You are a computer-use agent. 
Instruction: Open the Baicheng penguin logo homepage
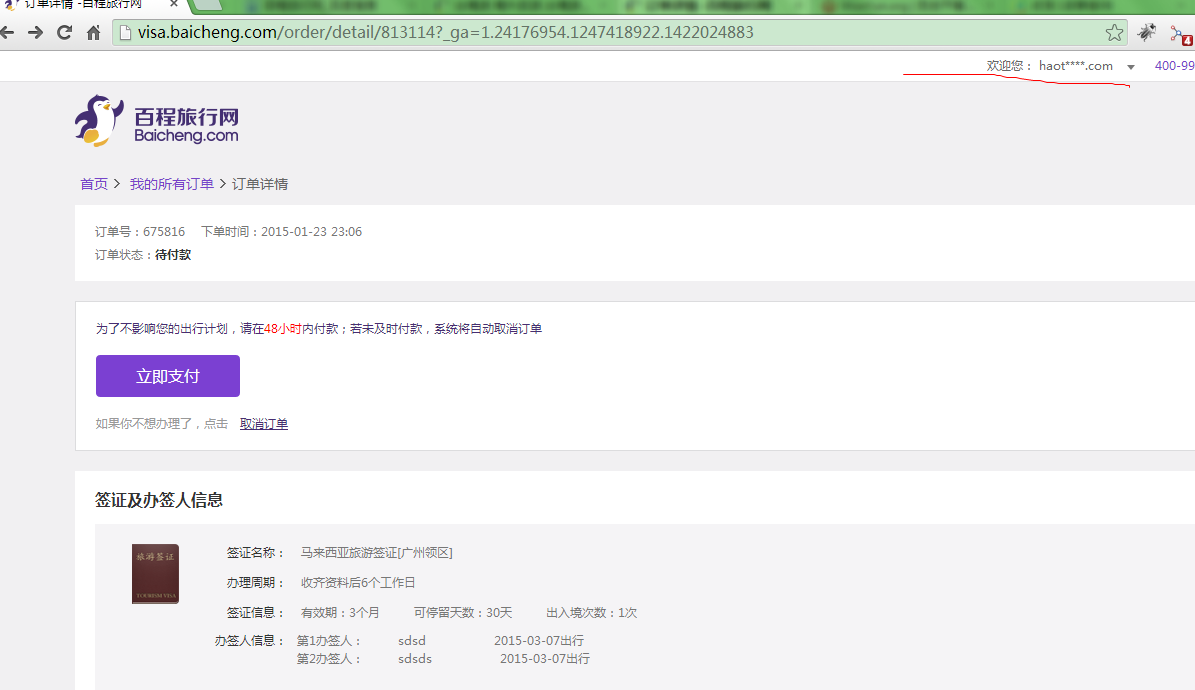point(157,120)
